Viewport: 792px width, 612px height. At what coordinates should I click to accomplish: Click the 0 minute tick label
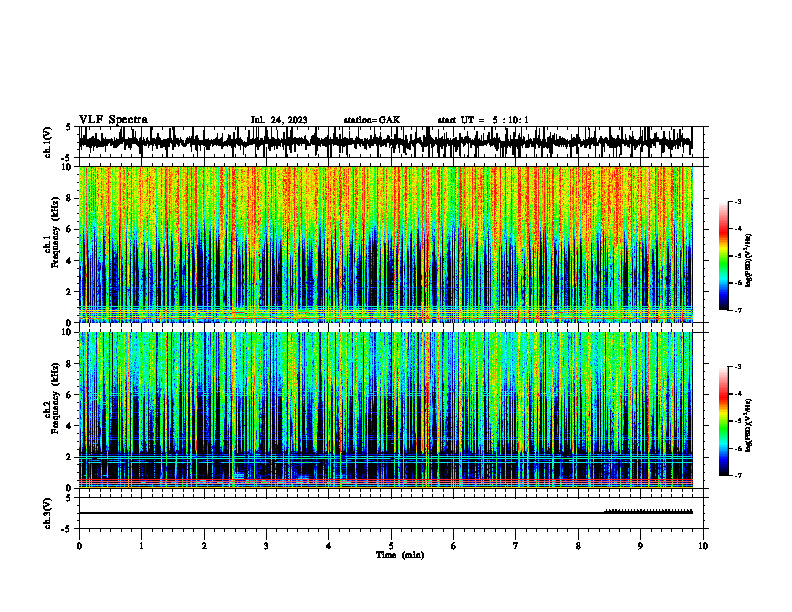(79, 546)
